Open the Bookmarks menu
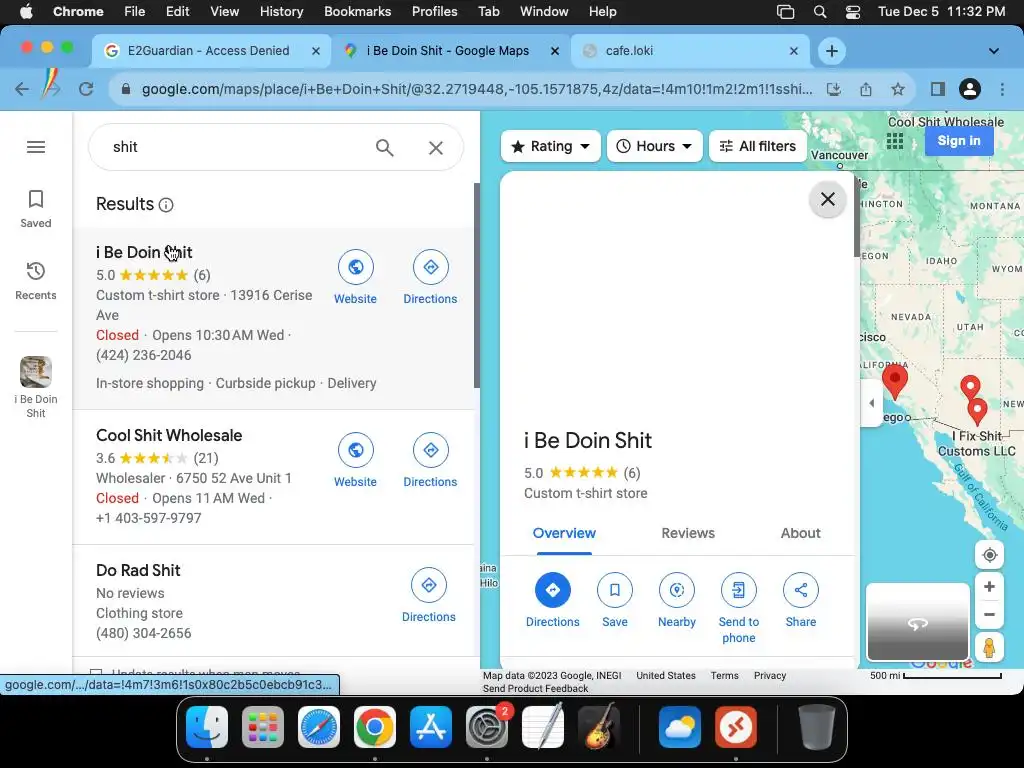Screen dimensions: 1024x768 pos(357,12)
